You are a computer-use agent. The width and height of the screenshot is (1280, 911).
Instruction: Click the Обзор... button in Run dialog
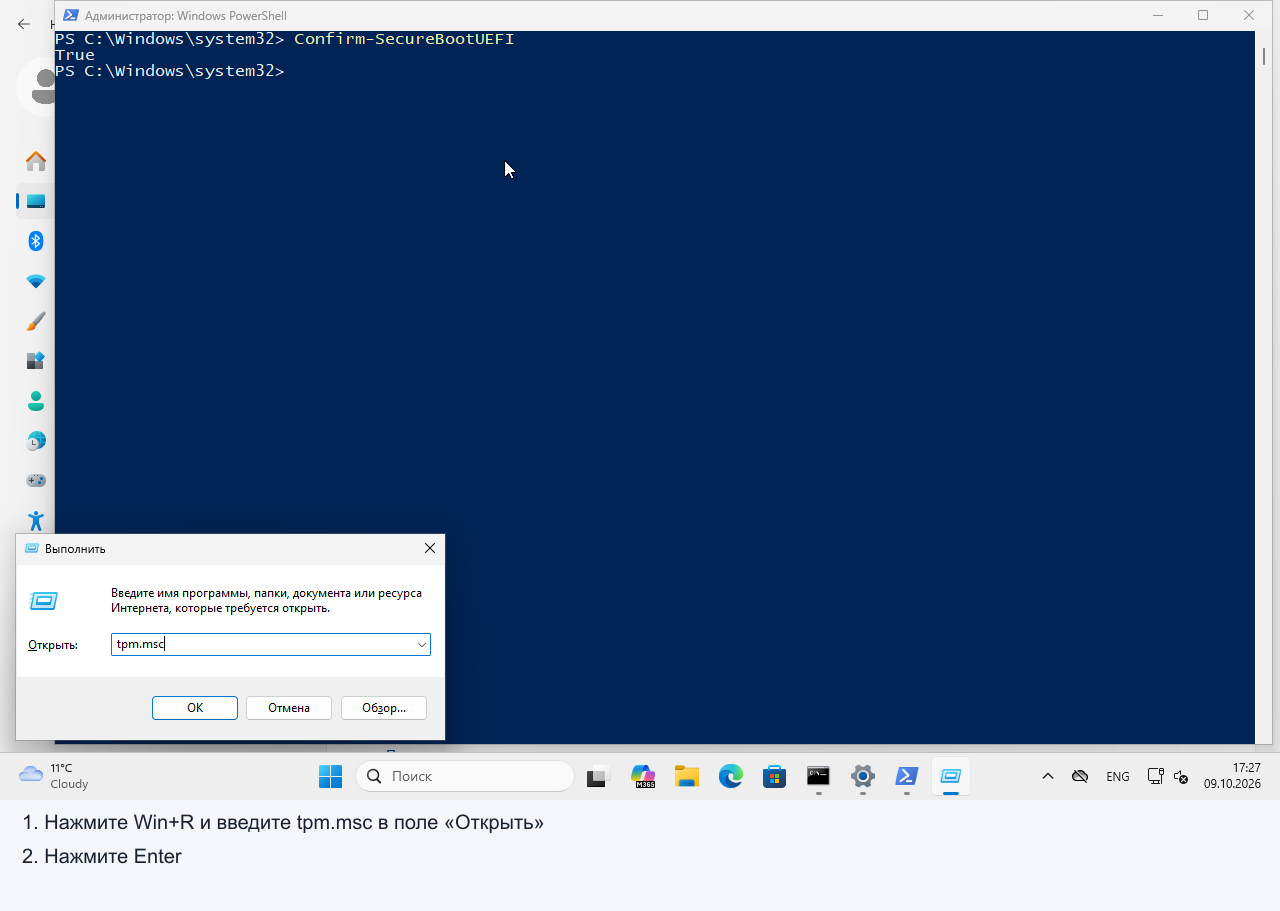click(x=384, y=708)
